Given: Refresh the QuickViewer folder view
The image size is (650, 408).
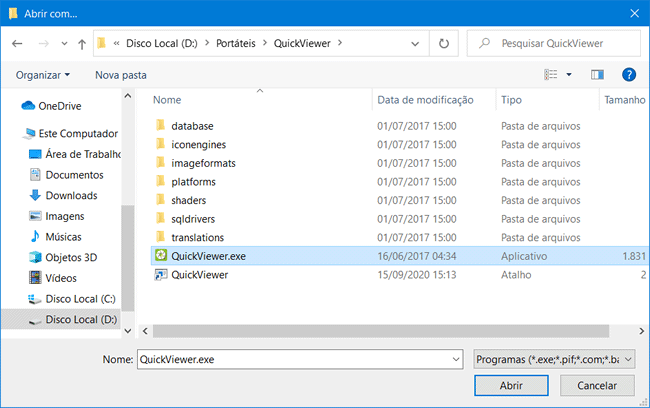Looking at the screenshot, I should 444,44.
